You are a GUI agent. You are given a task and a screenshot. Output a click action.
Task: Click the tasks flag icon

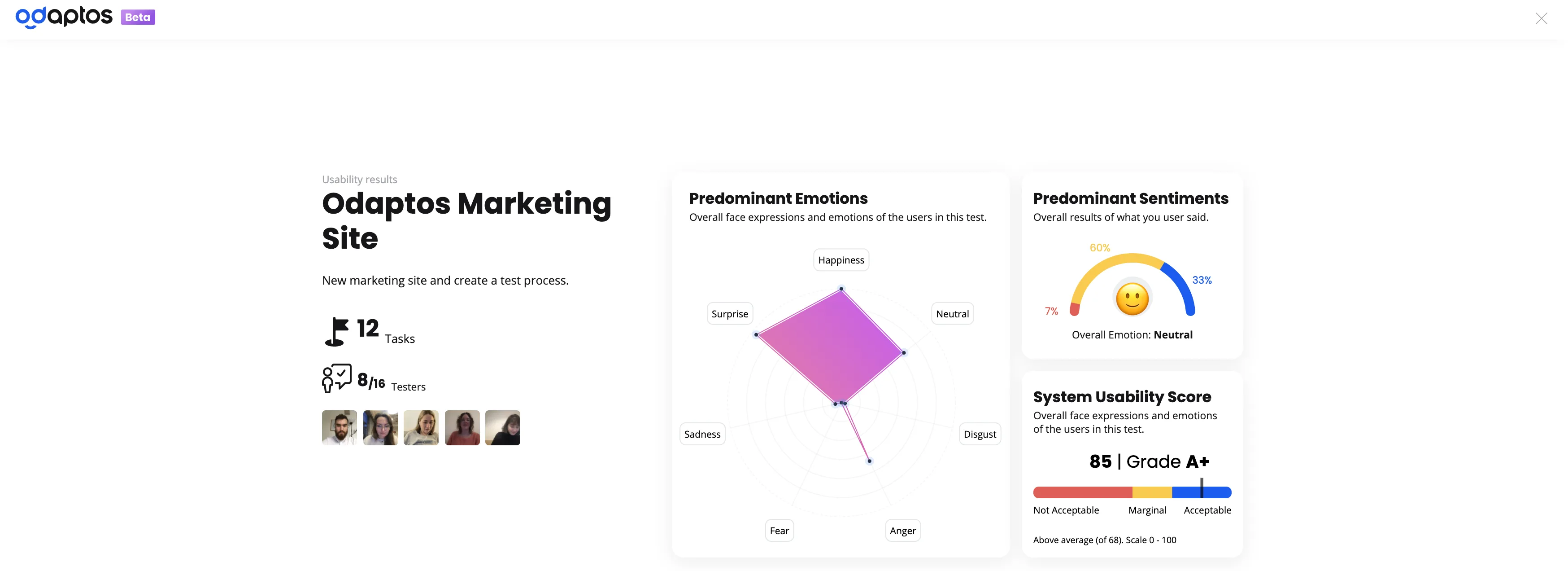tap(336, 331)
